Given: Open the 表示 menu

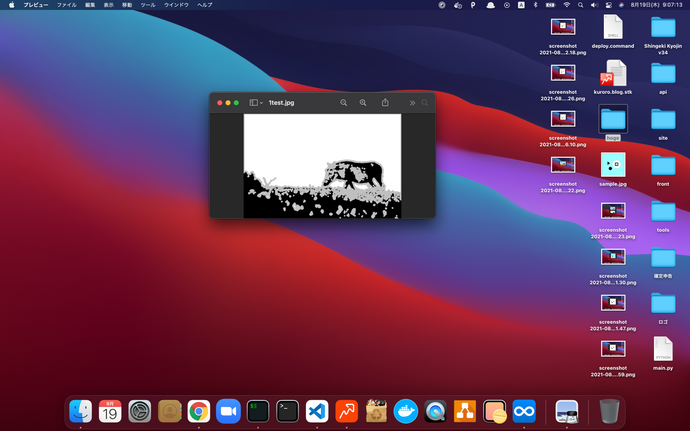Looking at the screenshot, I should tap(109, 5).
